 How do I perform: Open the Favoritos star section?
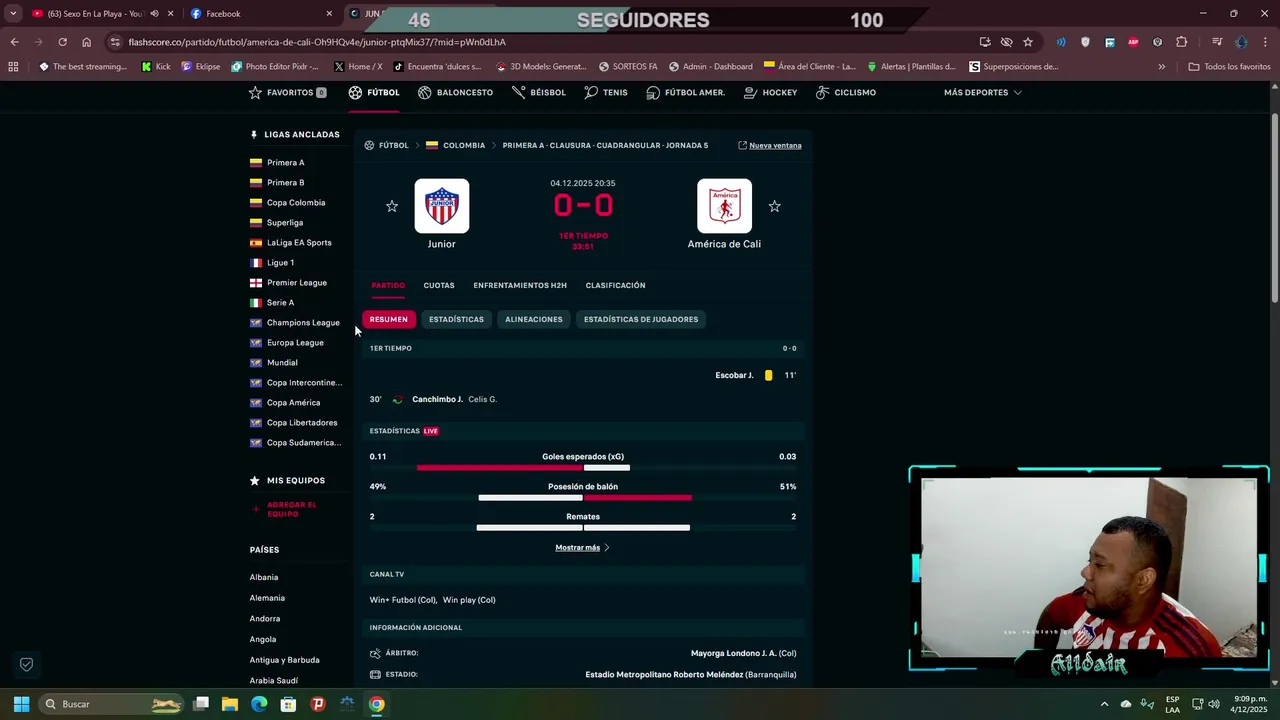287,92
